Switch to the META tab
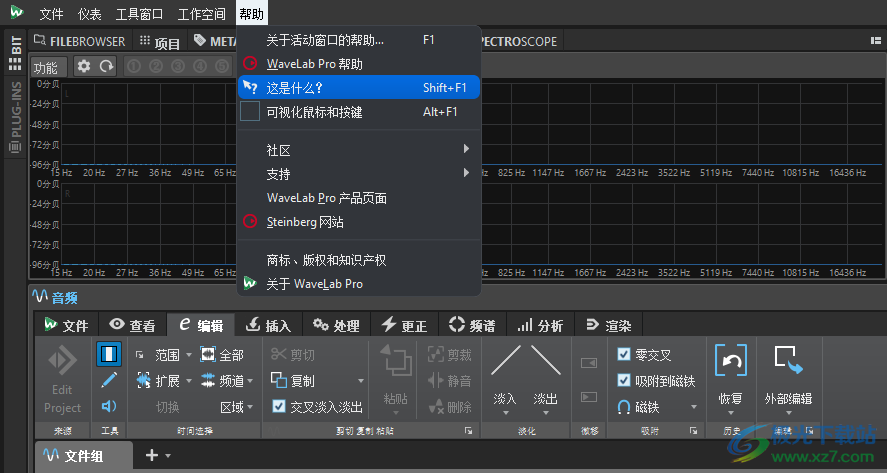Image resolution: width=887 pixels, height=473 pixels. [214, 41]
